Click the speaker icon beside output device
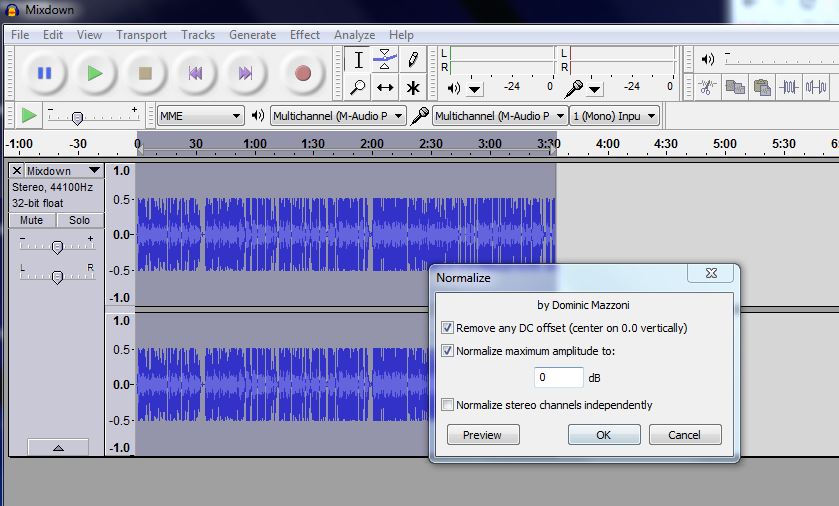This screenshot has height=506, width=839. coord(258,115)
